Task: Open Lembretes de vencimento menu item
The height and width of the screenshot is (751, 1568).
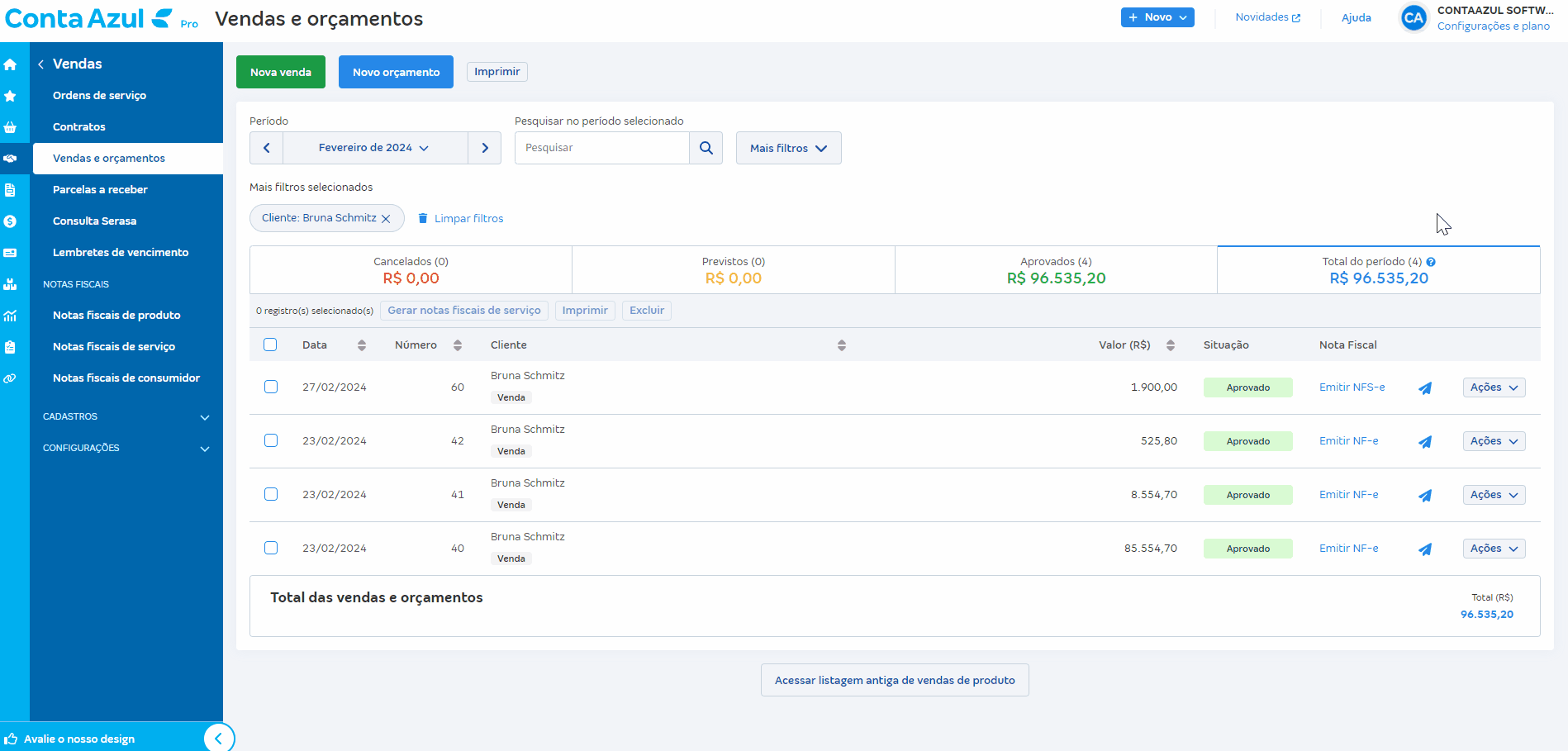Action: 121,253
